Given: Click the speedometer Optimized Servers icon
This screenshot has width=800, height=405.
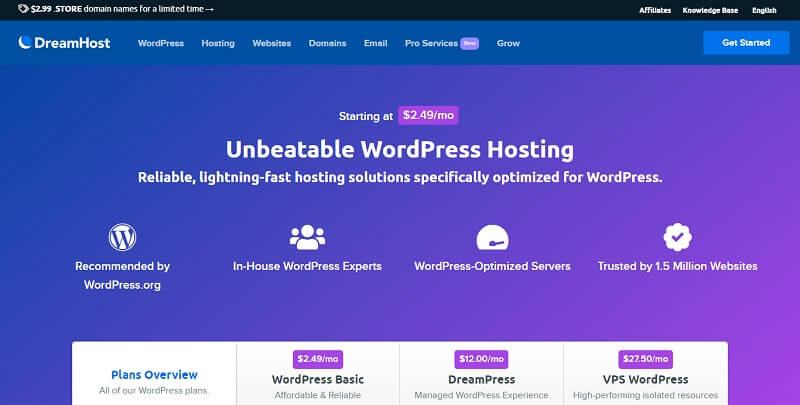Looking at the screenshot, I should pyautogui.click(x=492, y=237).
